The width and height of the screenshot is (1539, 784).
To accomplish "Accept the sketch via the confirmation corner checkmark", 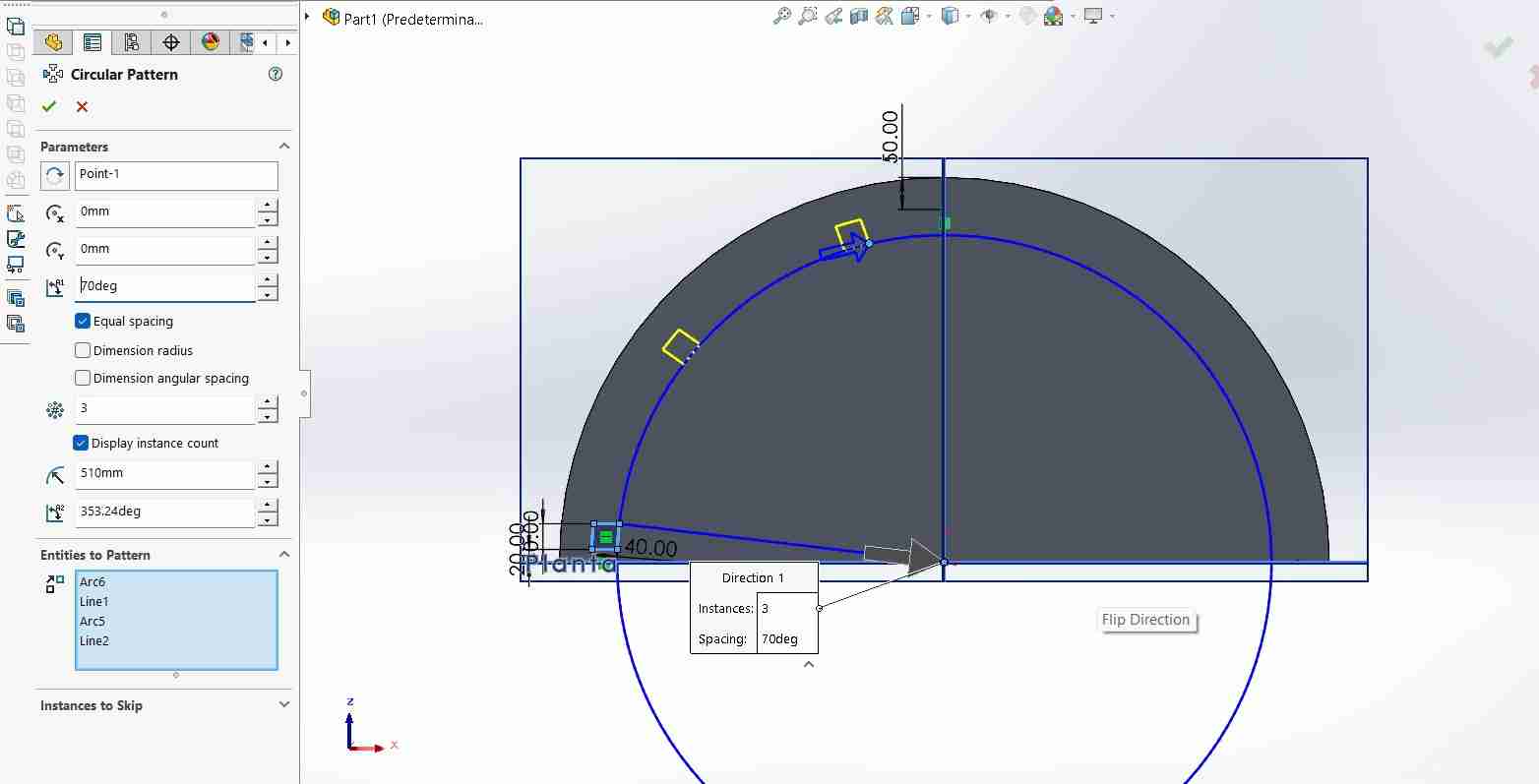I will click(x=1499, y=46).
